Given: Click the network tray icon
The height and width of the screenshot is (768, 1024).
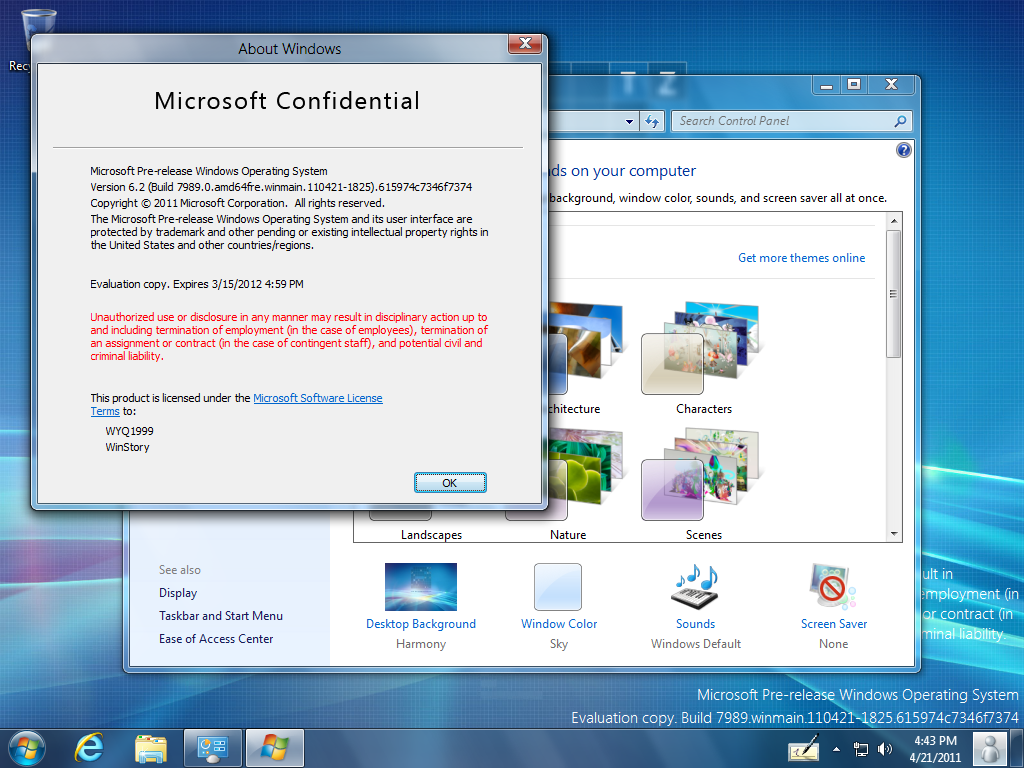Looking at the screenshot, I should pos(861,748).
